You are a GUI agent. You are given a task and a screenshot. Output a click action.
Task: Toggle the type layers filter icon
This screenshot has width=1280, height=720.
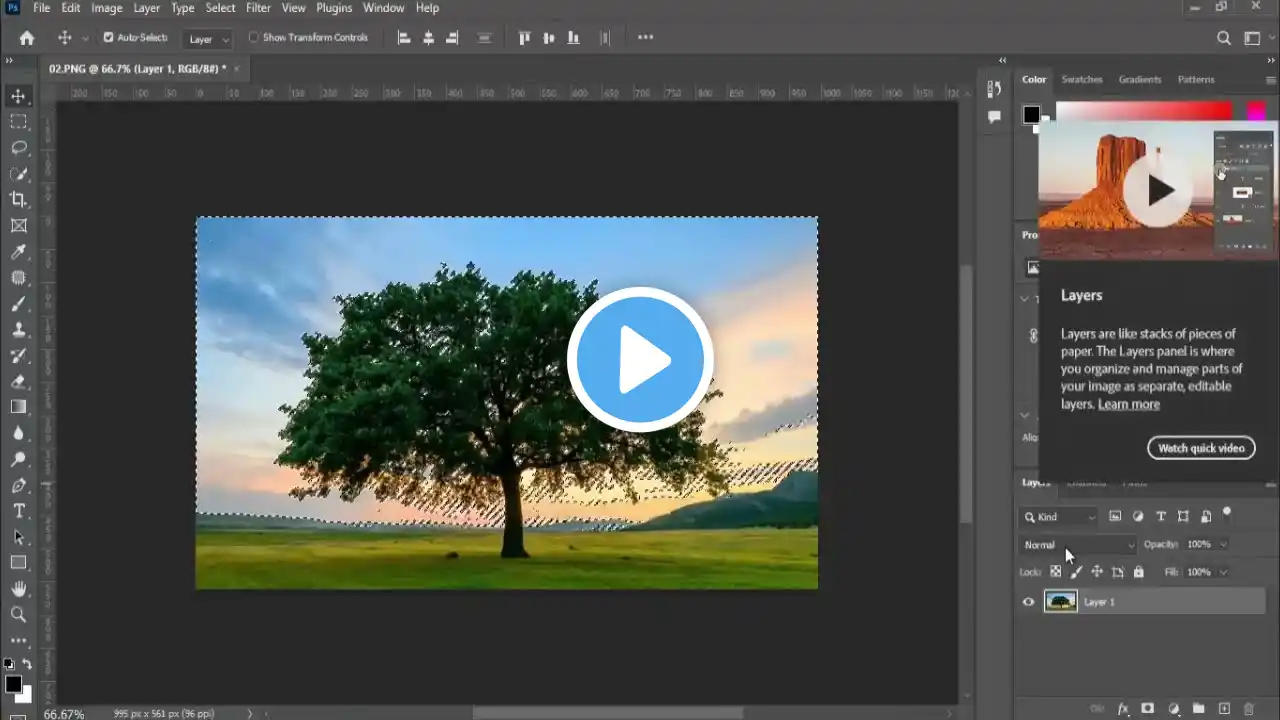1161,517
